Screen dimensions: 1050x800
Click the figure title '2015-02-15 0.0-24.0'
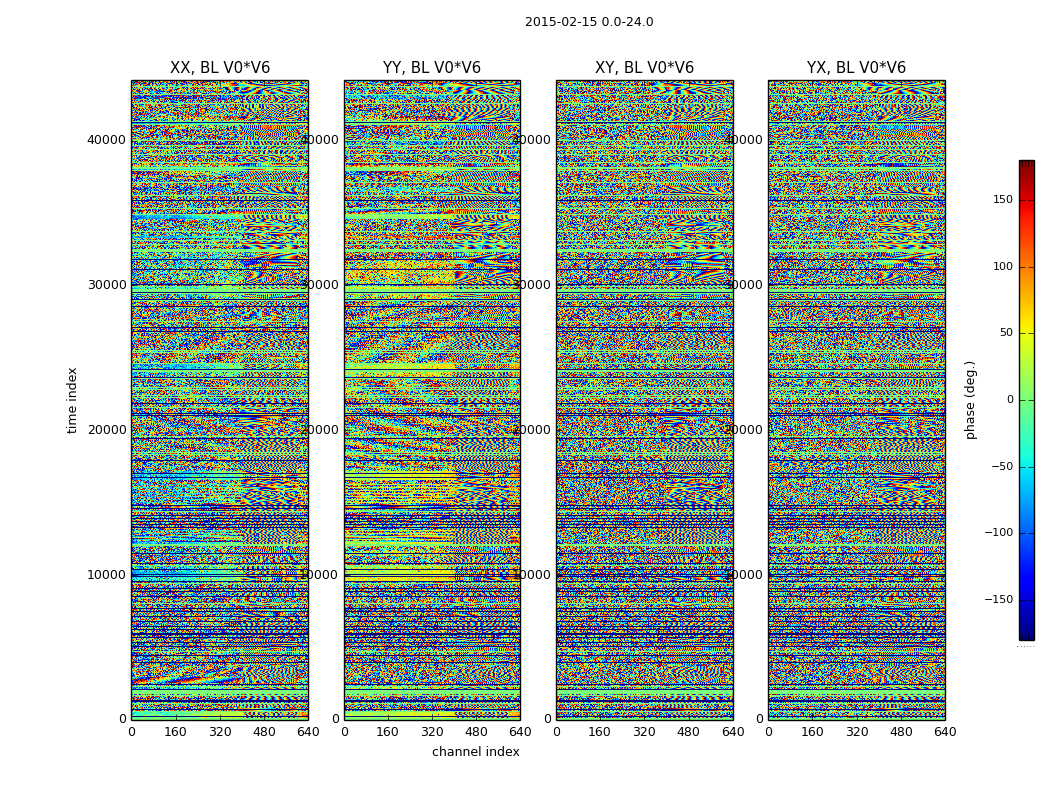(x=589, y=22)
